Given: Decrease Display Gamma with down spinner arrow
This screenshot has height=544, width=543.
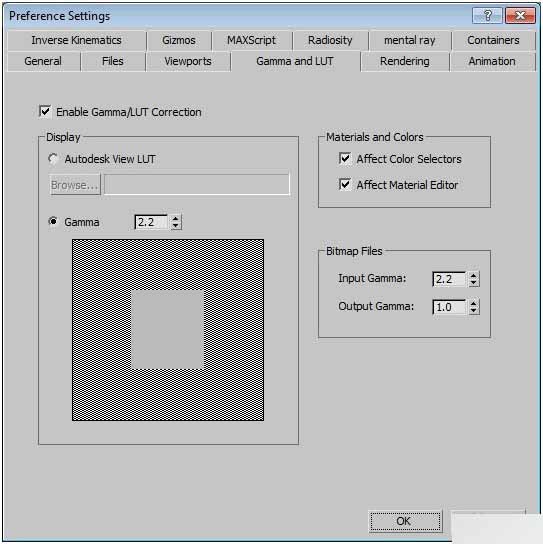Looking at the screenshot, I should point(176,226).
